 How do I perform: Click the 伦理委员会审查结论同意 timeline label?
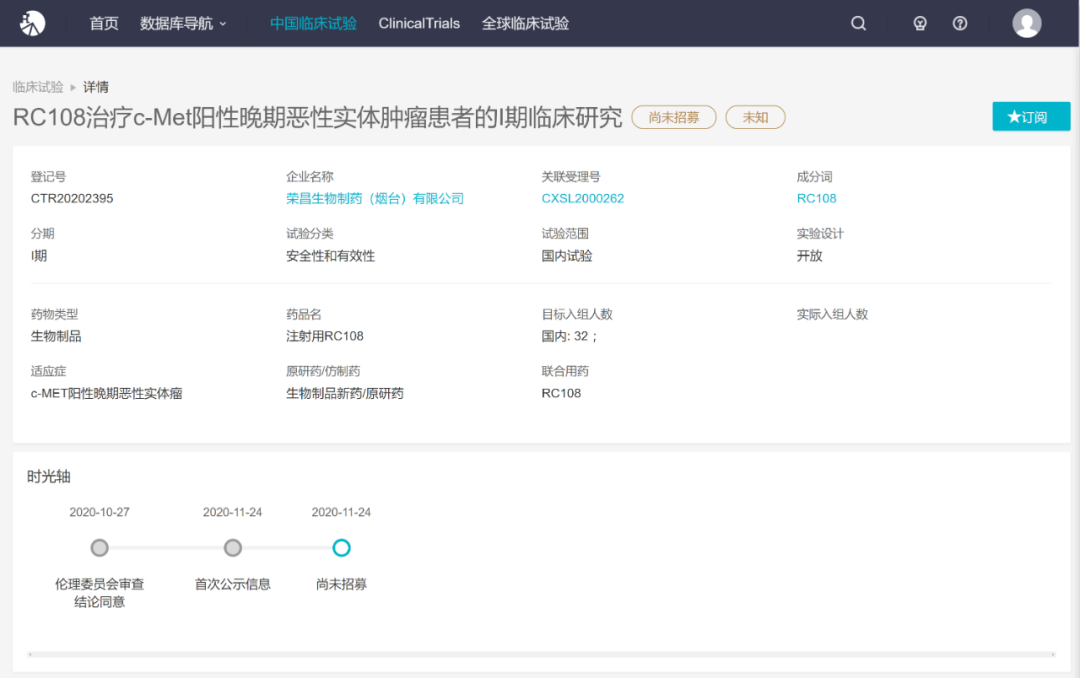click(x=100, y=593)
